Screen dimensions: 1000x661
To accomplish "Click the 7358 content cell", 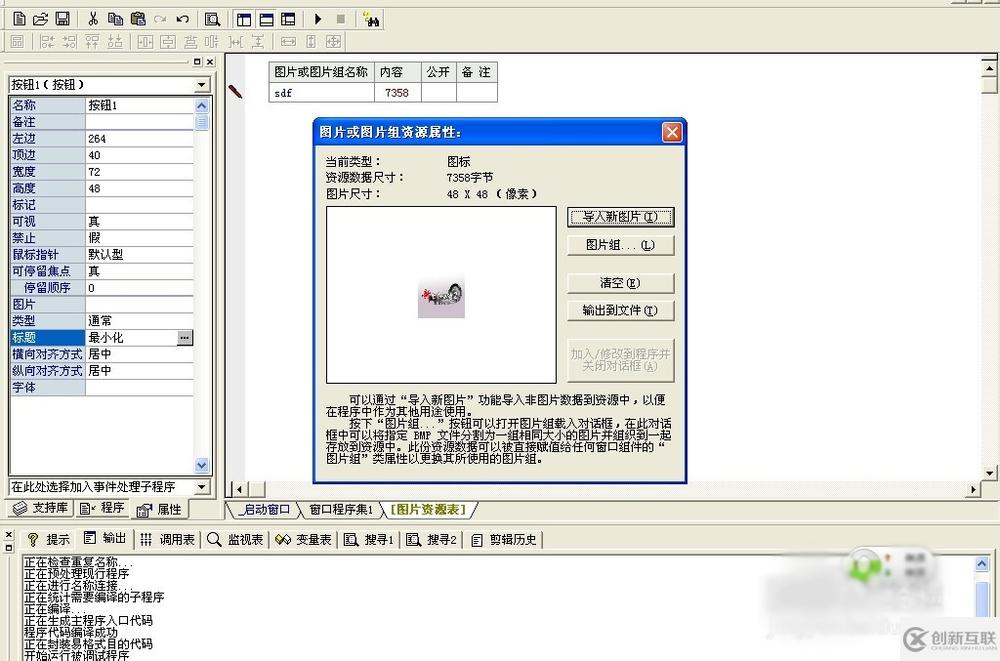I will pyautogui.click(x=397, y=93).
